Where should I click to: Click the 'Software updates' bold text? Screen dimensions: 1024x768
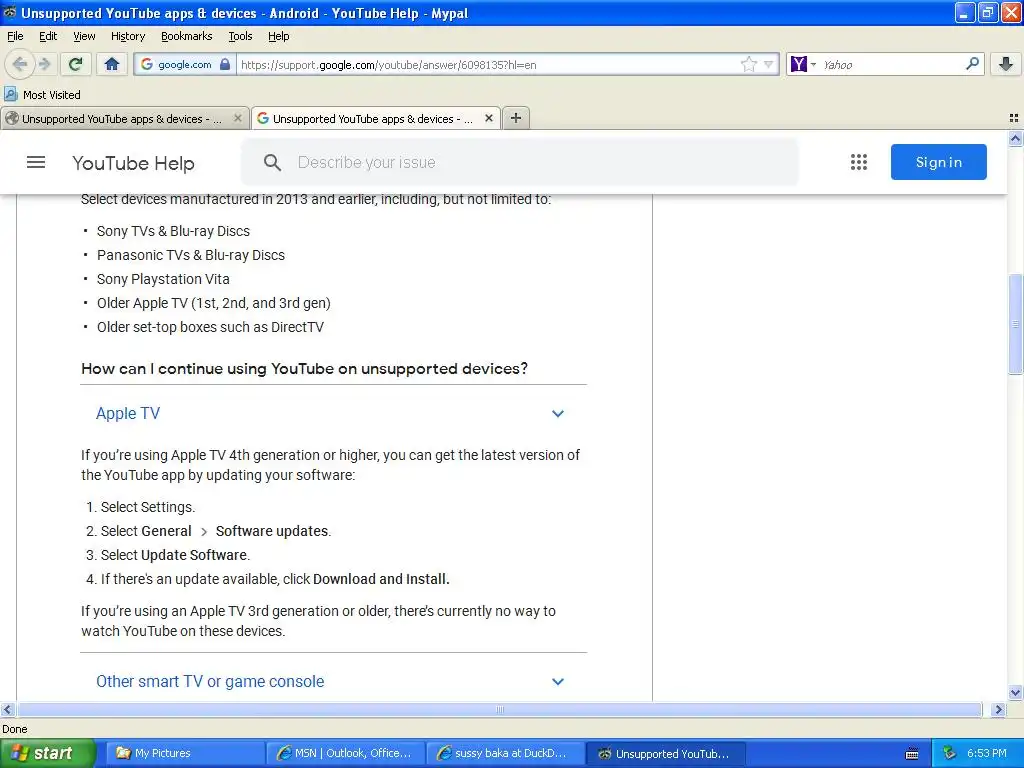click(273, 531)
